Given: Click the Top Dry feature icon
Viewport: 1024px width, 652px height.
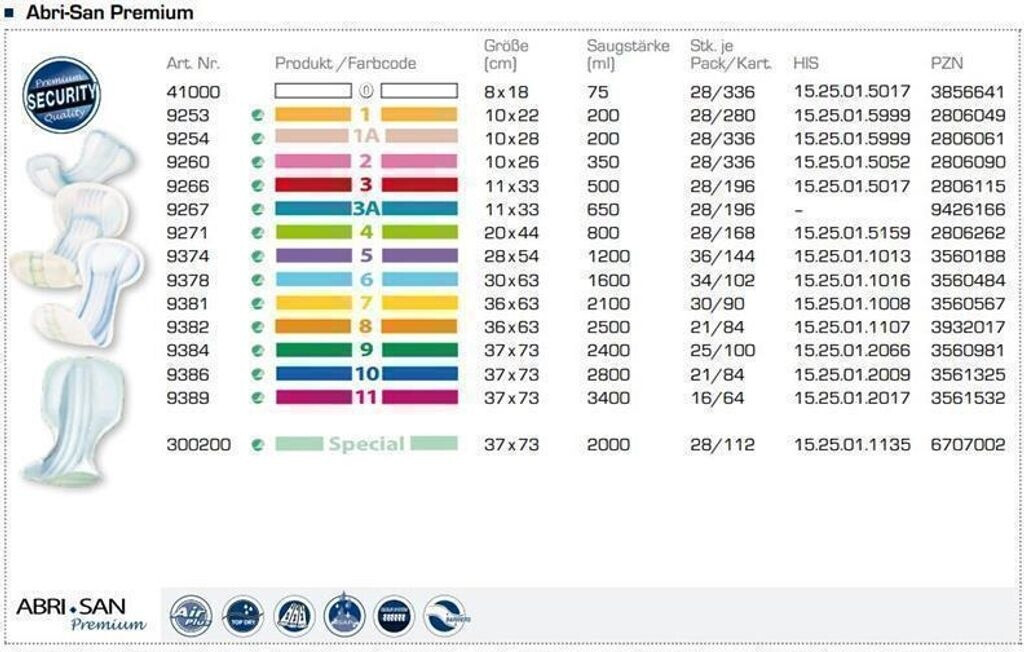Looking at the screenshot, I should click(243, 616).
